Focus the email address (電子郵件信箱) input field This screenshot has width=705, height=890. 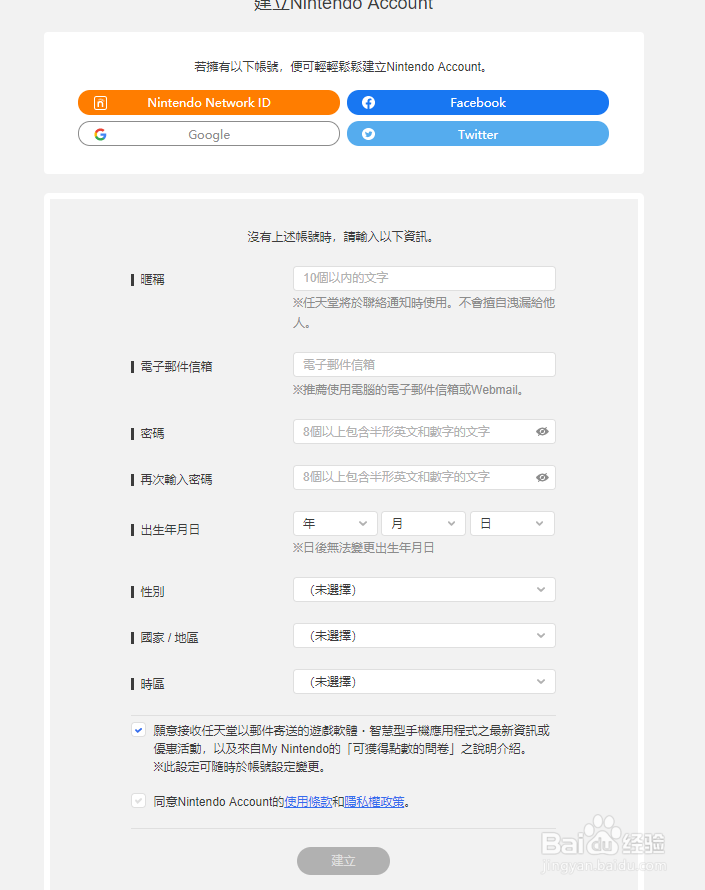pyautogui.click(x=424, y=364)
